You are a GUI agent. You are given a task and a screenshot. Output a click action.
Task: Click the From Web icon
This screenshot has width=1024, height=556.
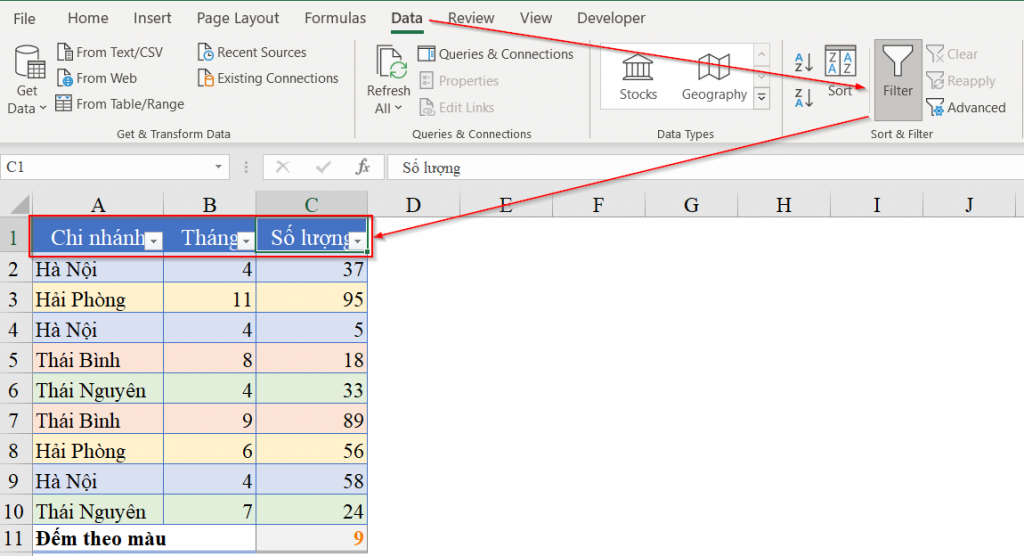pos(65,78)
